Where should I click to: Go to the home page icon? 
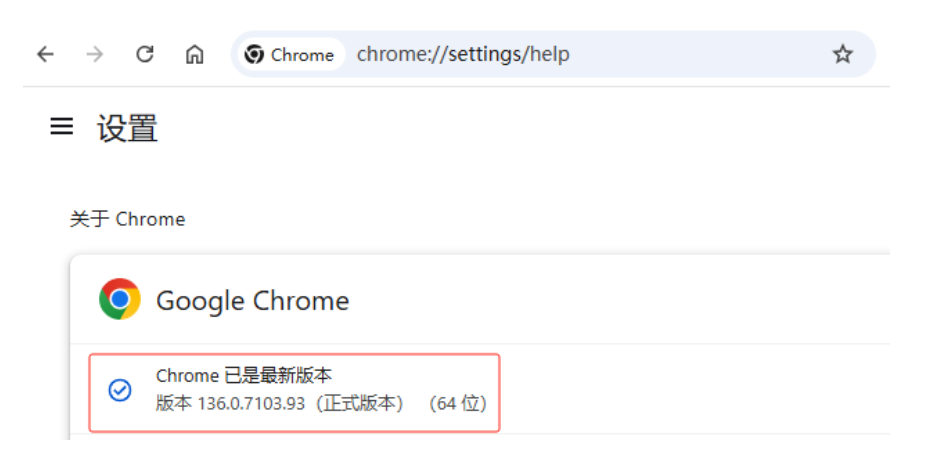(x=194, y=54)
